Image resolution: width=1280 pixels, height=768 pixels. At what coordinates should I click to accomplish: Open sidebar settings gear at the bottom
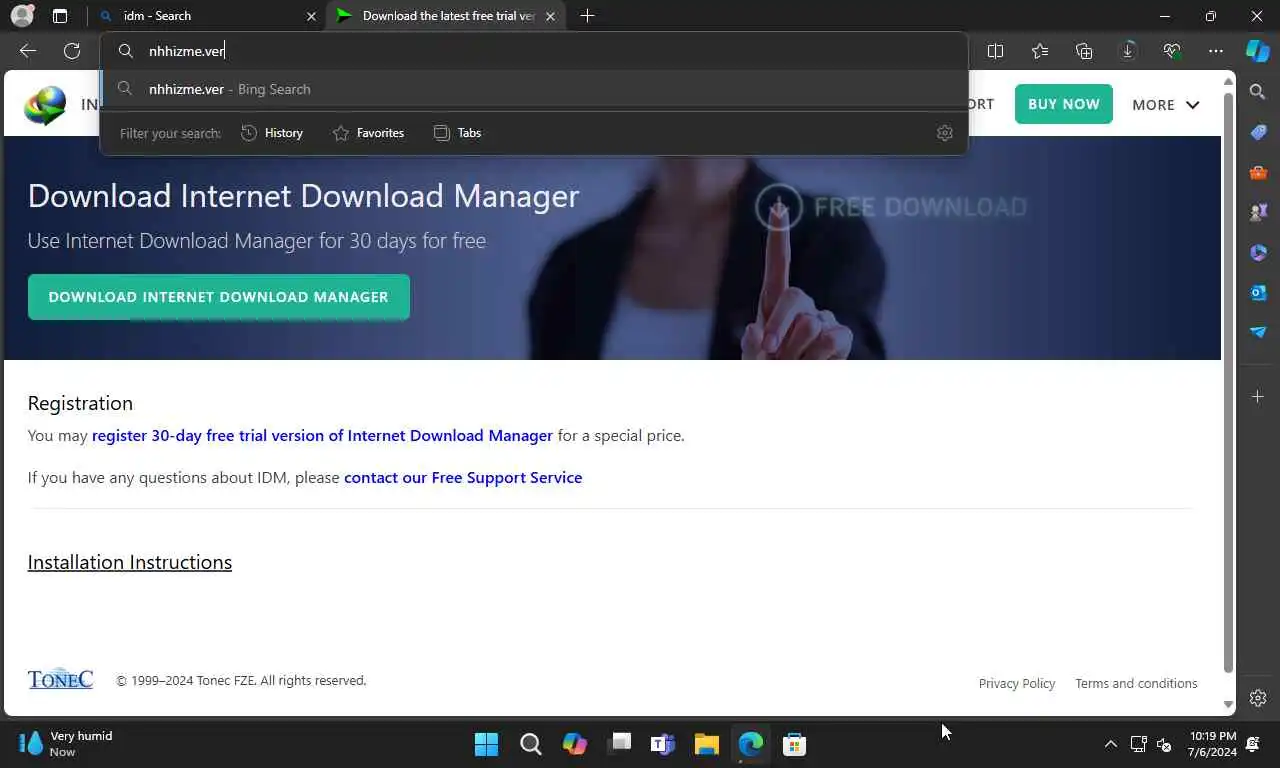(1258, 698)
